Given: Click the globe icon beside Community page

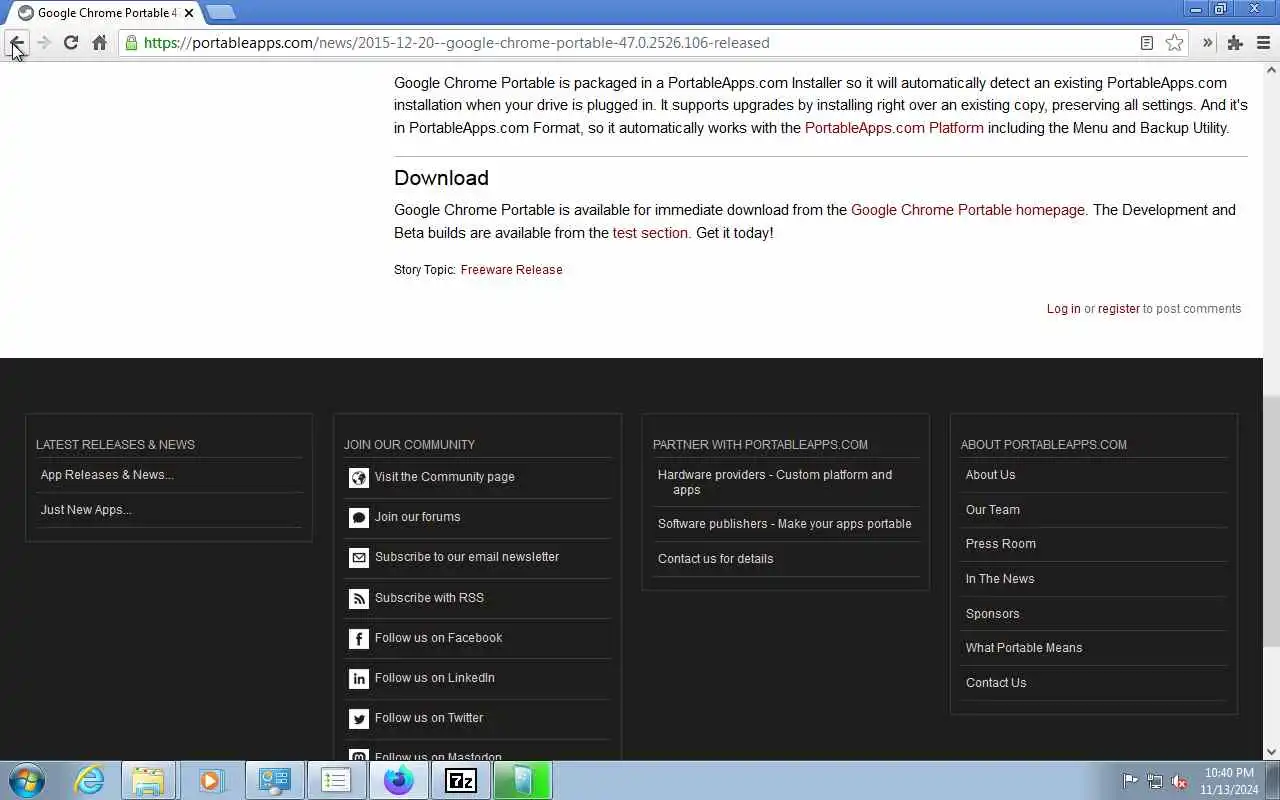Looking at the screenshot, I should point(359,478).
